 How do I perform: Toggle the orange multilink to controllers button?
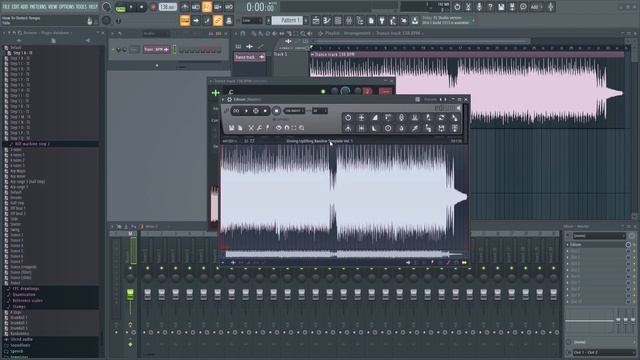click(x=218, y=20)
